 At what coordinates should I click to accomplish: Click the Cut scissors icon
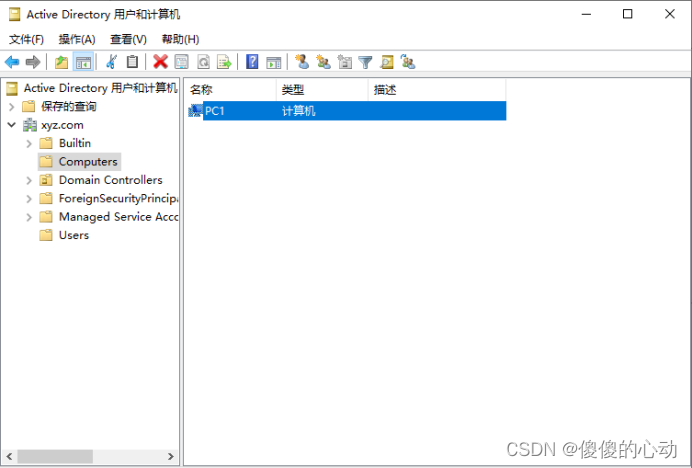(x=112, y=62)
